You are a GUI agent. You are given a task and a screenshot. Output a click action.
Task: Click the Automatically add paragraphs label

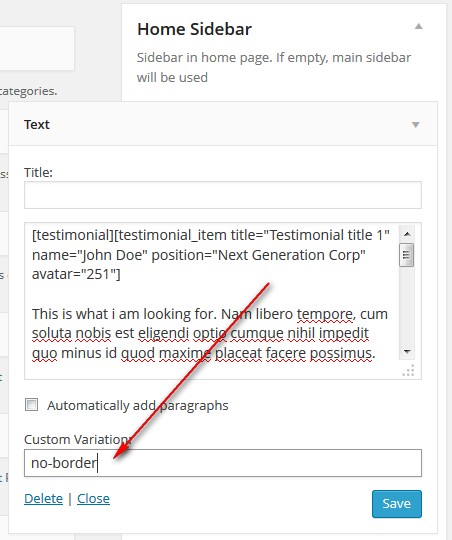pos(138,405)
